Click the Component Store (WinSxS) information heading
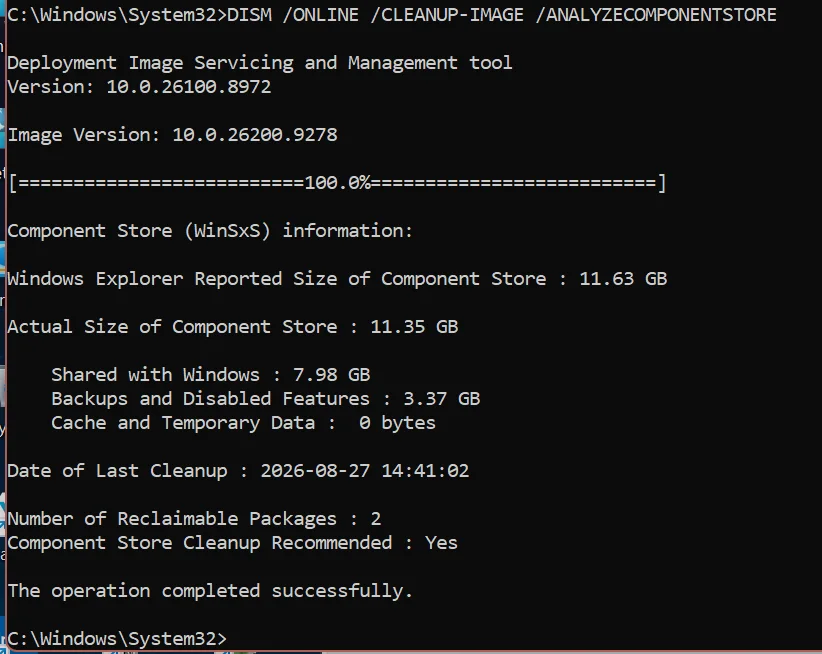Image resolution: width=822 pixels, height=654 pixels. click(x=210, y=231)
